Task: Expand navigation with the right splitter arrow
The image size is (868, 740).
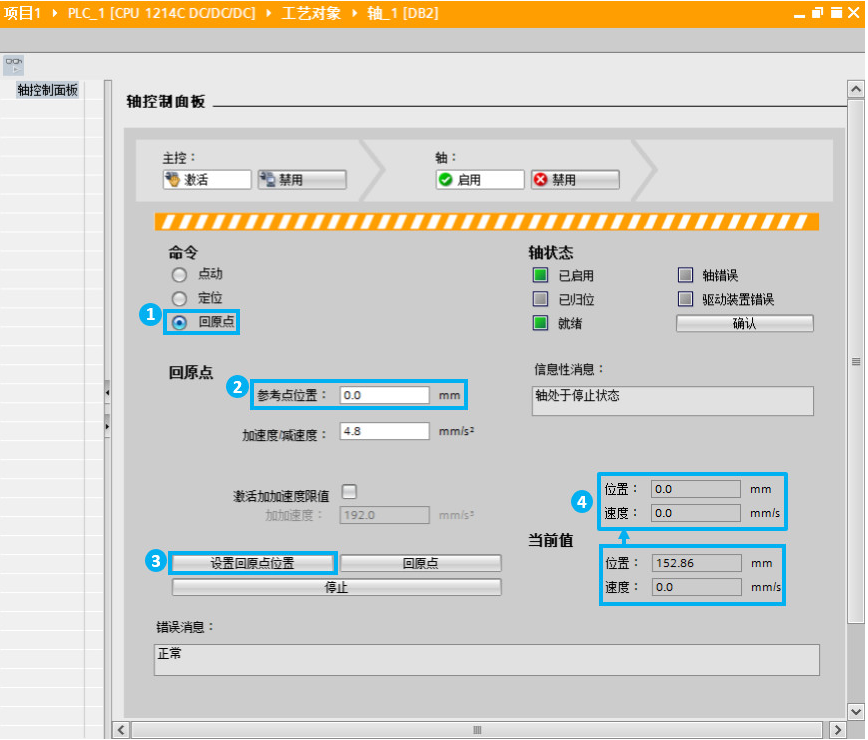Action: point(107,427)
